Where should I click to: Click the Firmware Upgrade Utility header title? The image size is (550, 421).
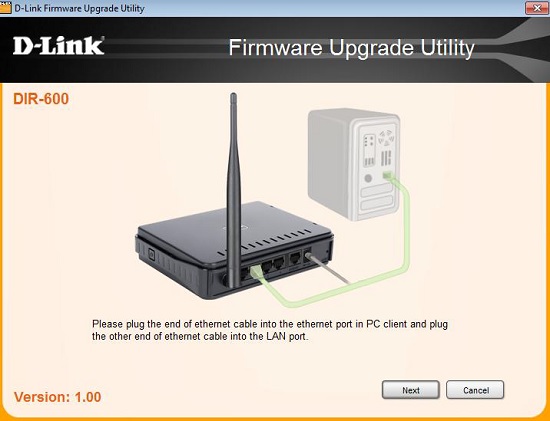pyautogui.click(x=351, y=48)
